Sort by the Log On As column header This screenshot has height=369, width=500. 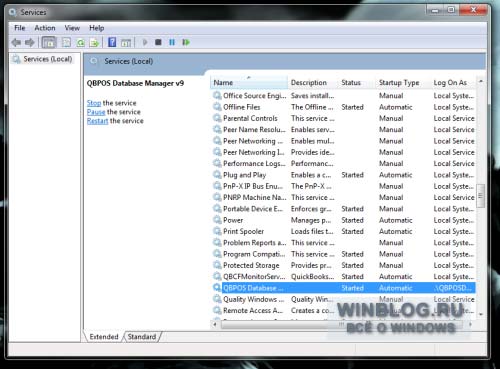(x=453, y=82)
